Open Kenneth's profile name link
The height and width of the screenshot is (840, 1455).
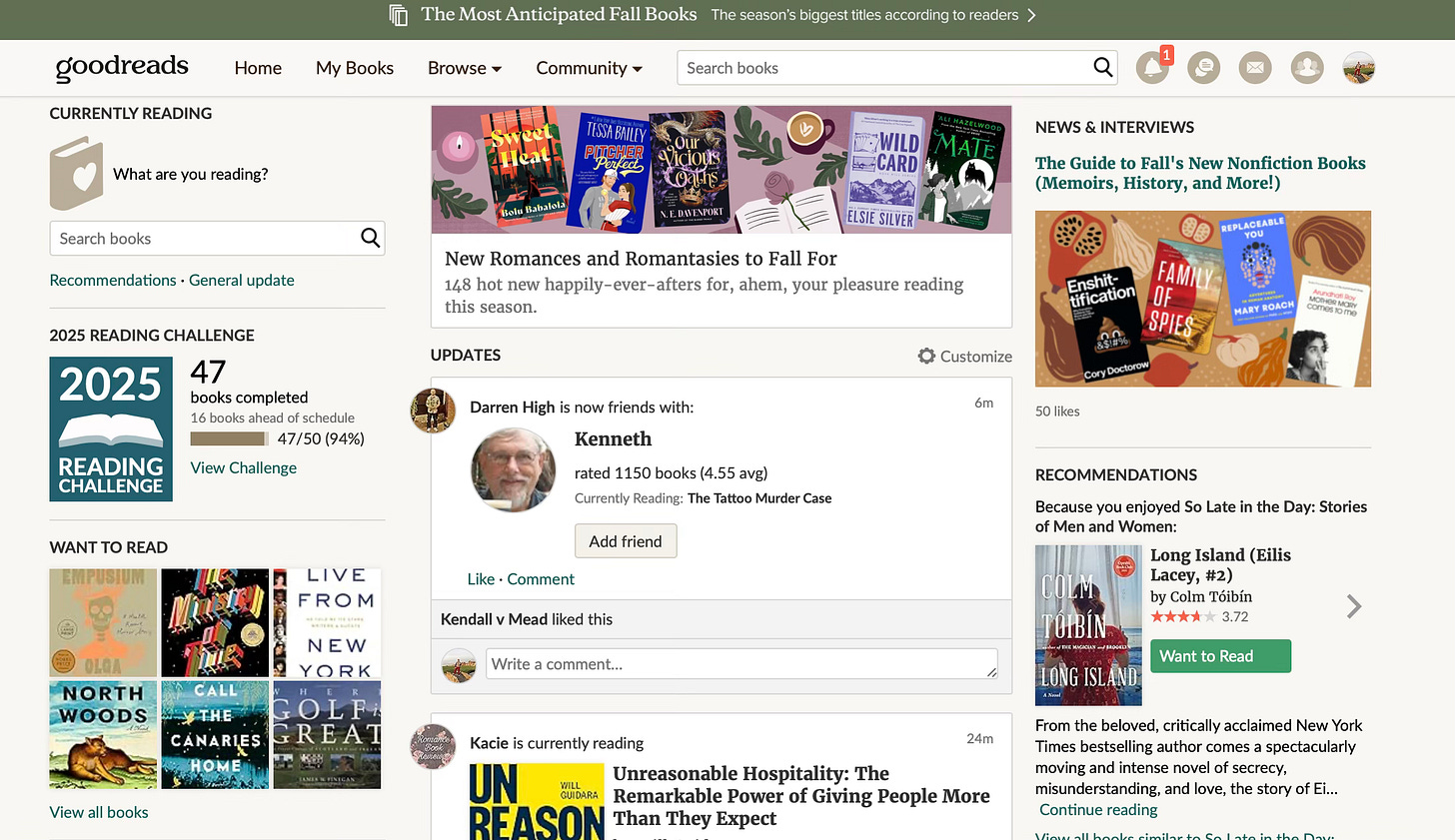pos(613,438)
